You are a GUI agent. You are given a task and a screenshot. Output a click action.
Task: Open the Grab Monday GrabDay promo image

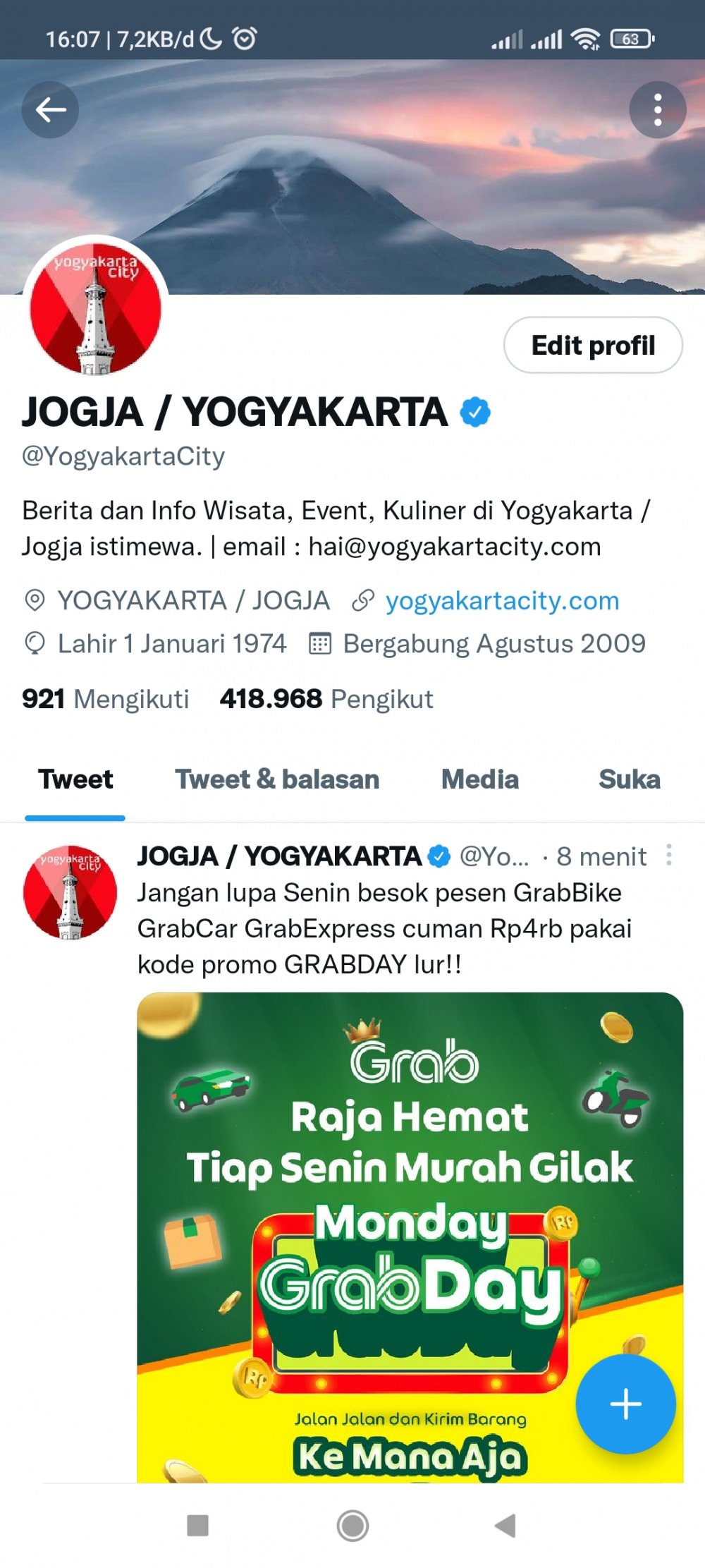click(410, 1237)
